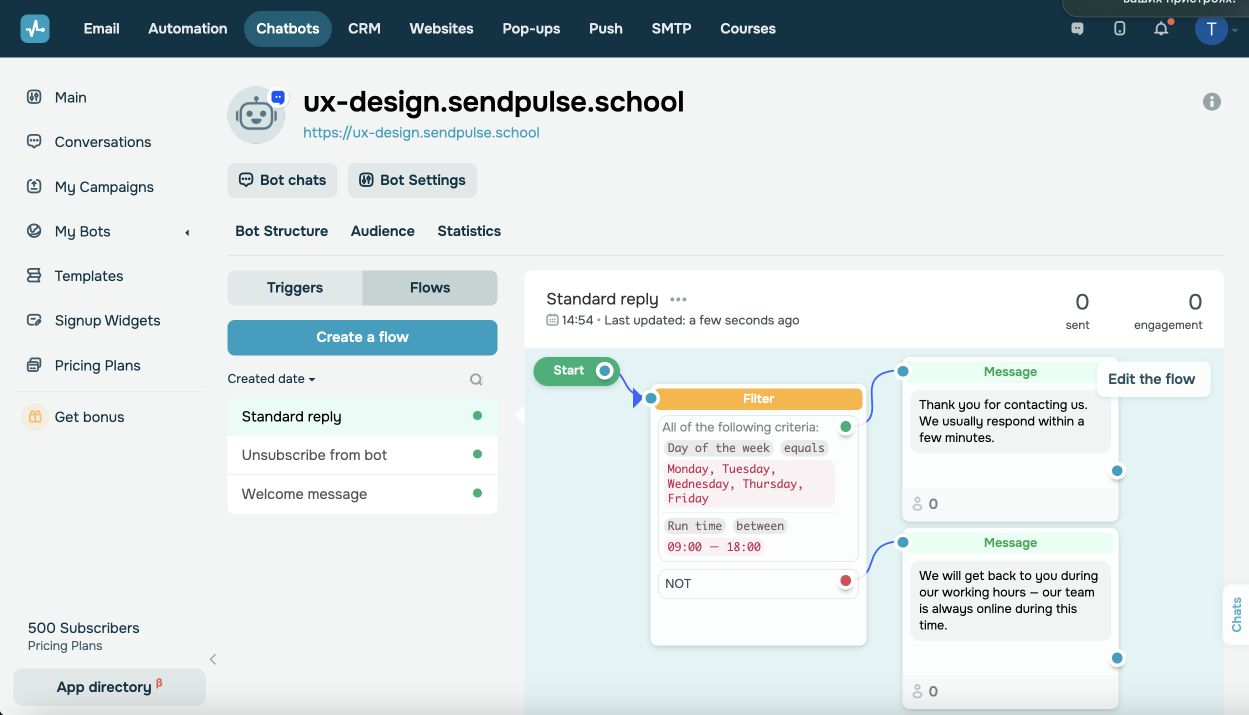Click green status dot for Welcome message
1249x715 pixels.
pos(477,493)
